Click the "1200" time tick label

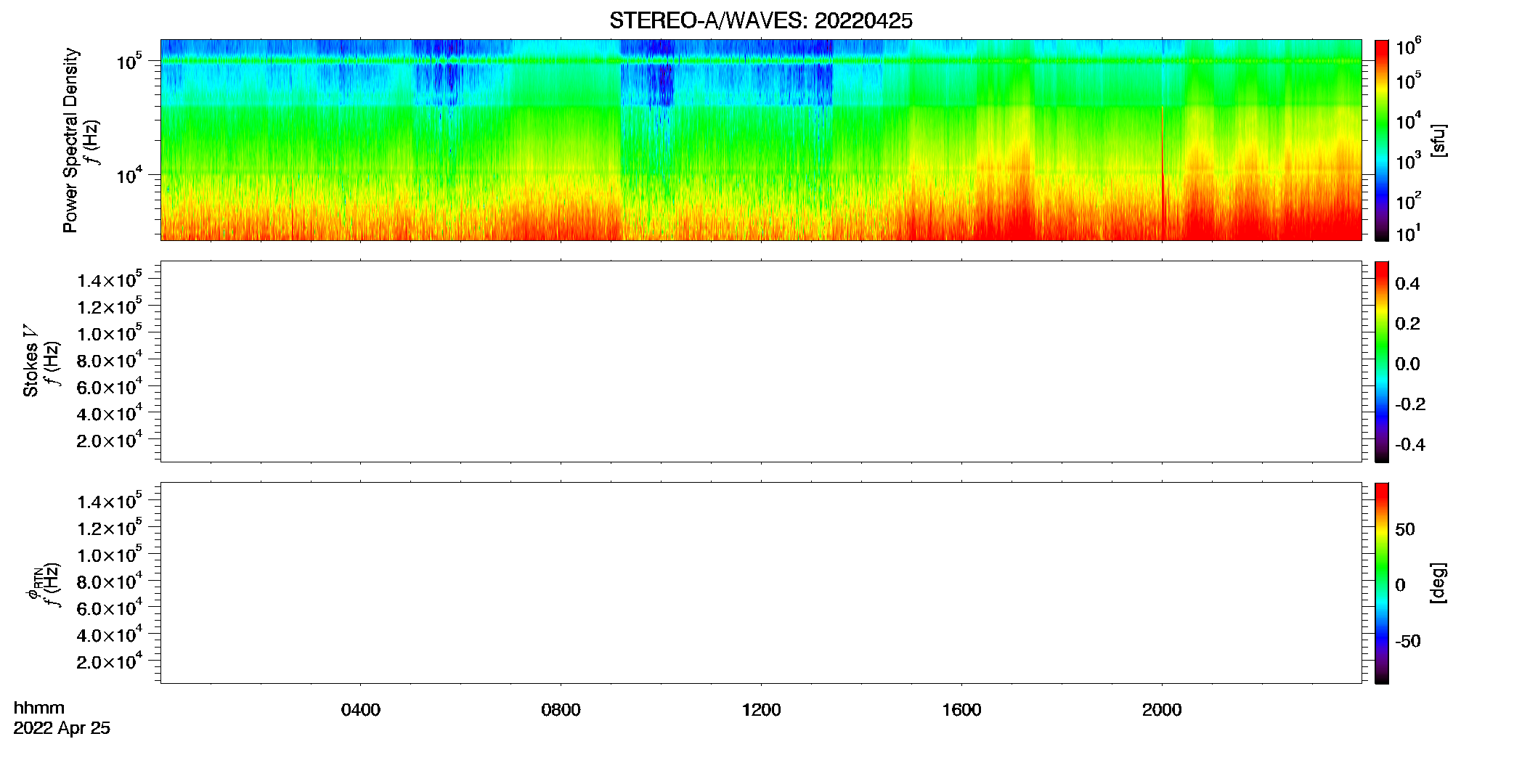[x=761, y=710]
